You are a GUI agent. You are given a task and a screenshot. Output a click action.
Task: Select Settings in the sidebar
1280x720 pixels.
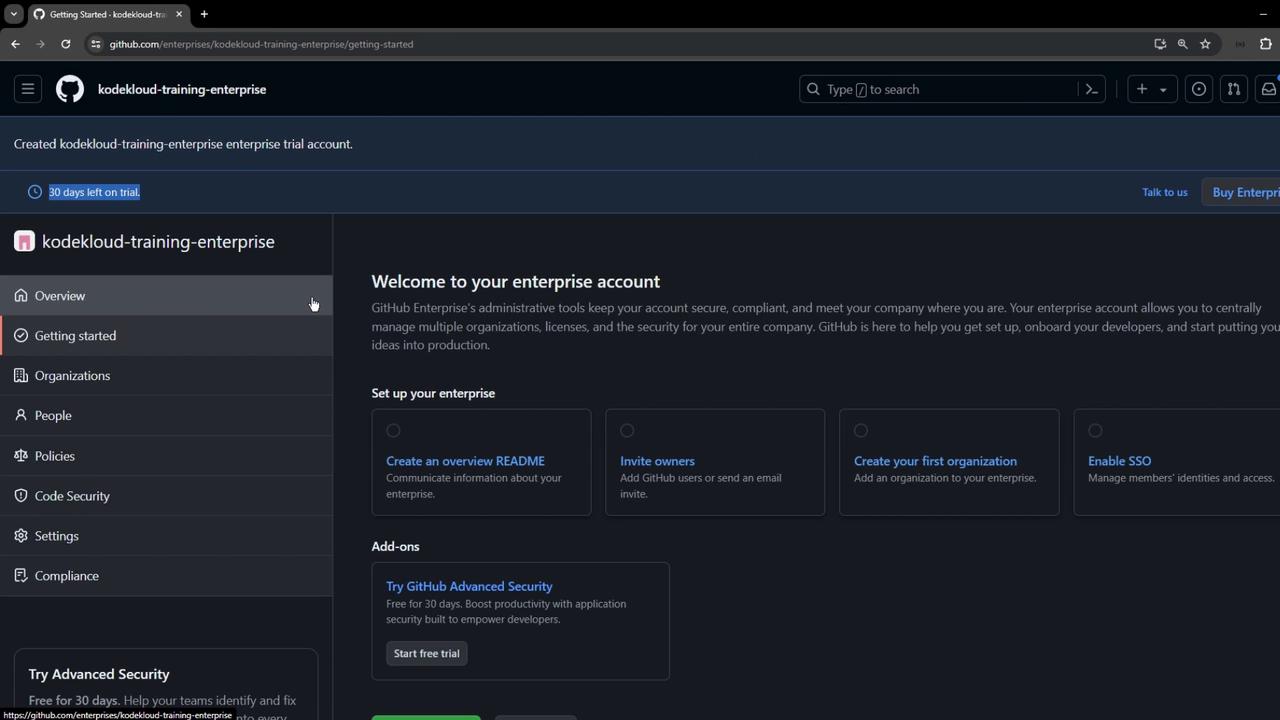56,536
